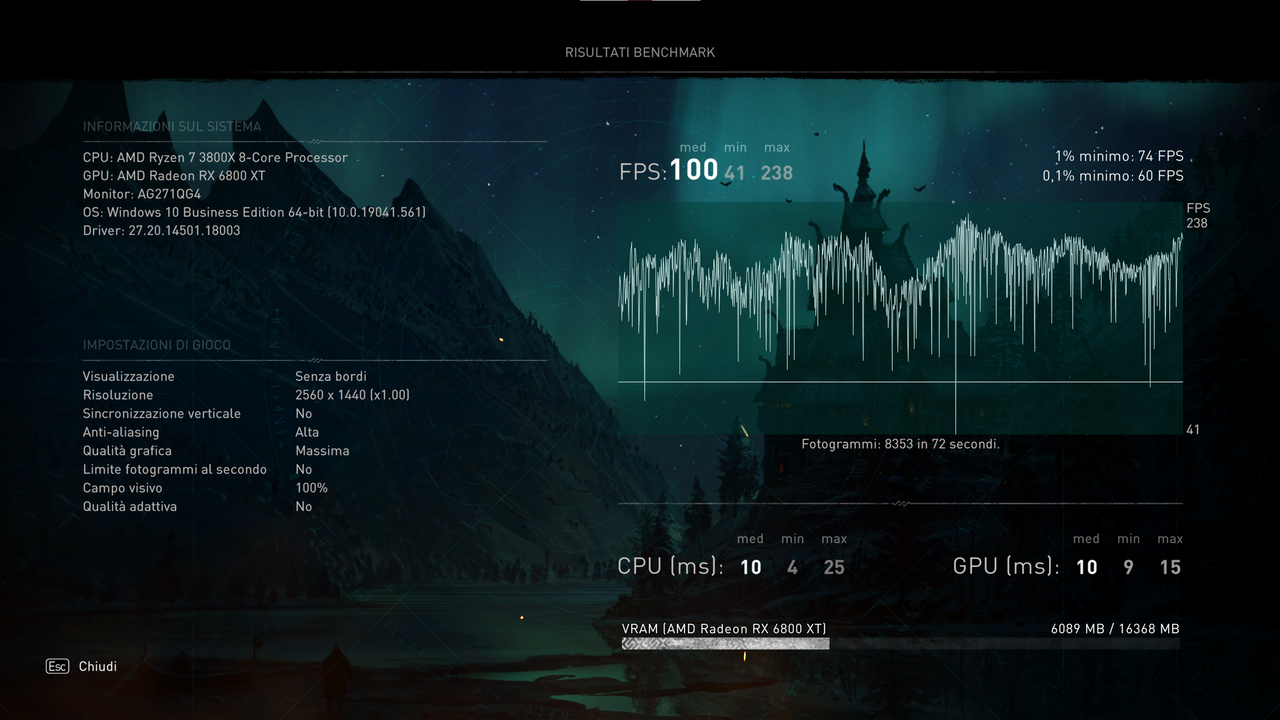The height and width of the screenshot is (720, 1280).
Task: Select the min FPS value 41
Action: (735, 172)
